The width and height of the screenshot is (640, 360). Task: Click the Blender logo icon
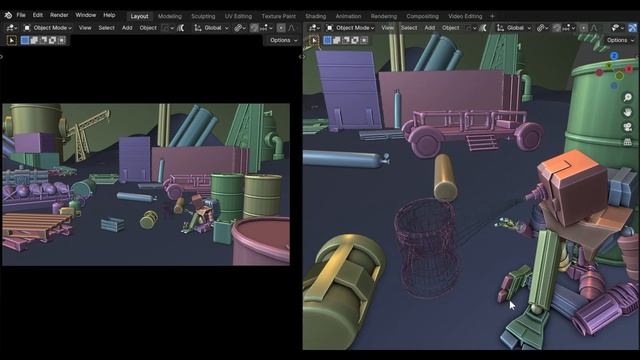pyautogui.click(x=8, y=16)
